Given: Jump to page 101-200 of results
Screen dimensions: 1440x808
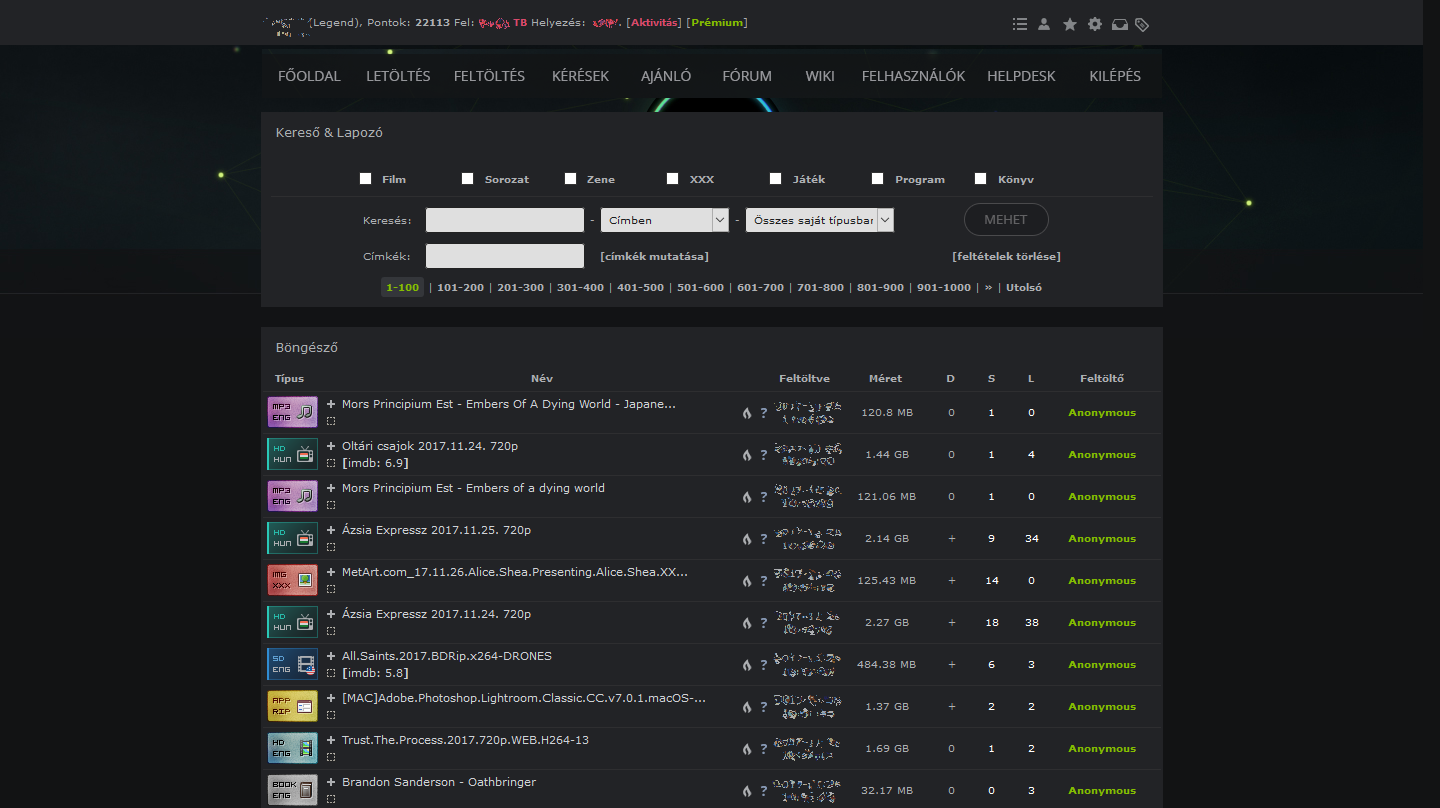Looking at the screenshot, I should point(460,288).
